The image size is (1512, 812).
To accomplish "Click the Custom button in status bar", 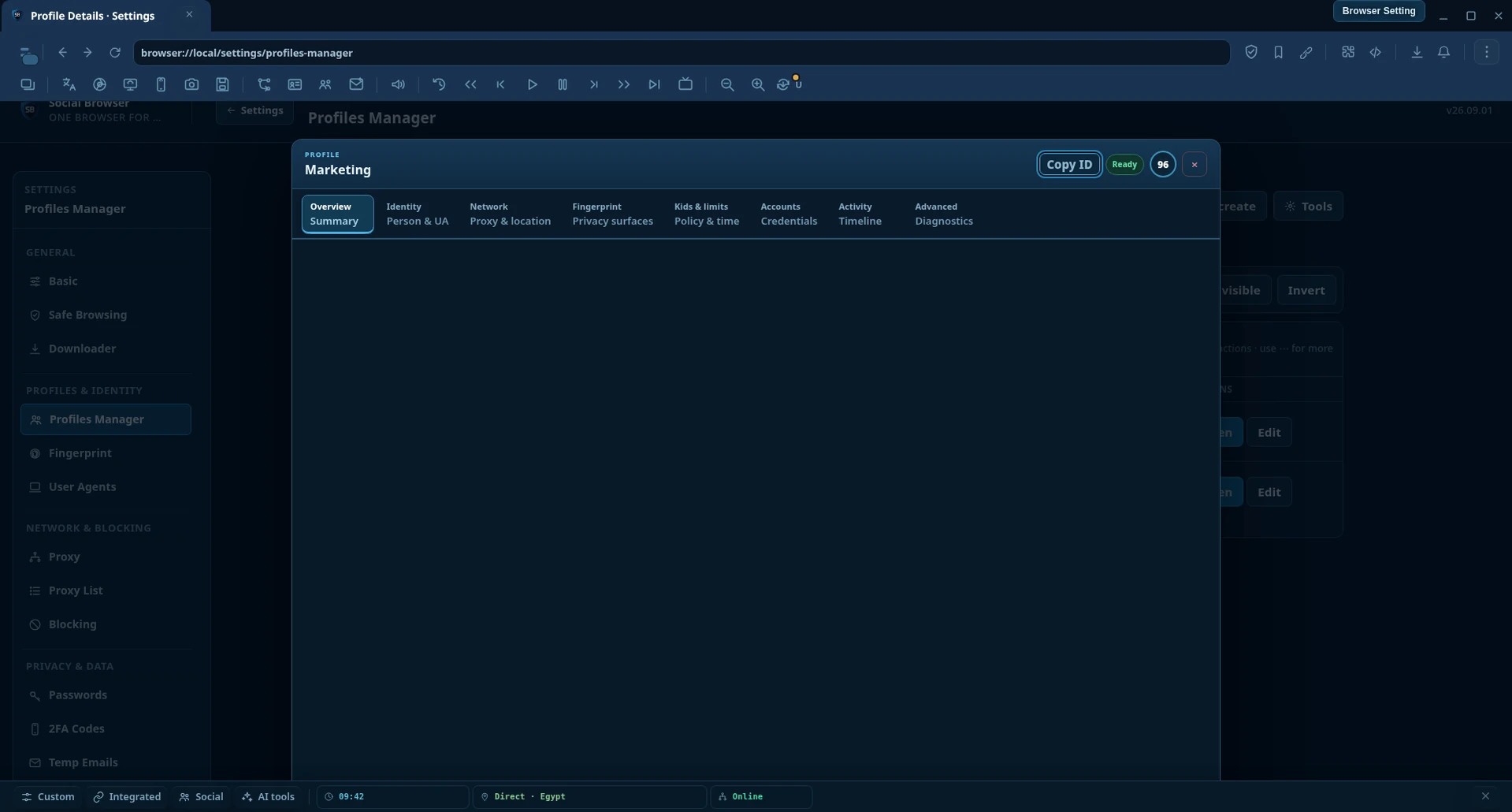I will click(48, 796).
